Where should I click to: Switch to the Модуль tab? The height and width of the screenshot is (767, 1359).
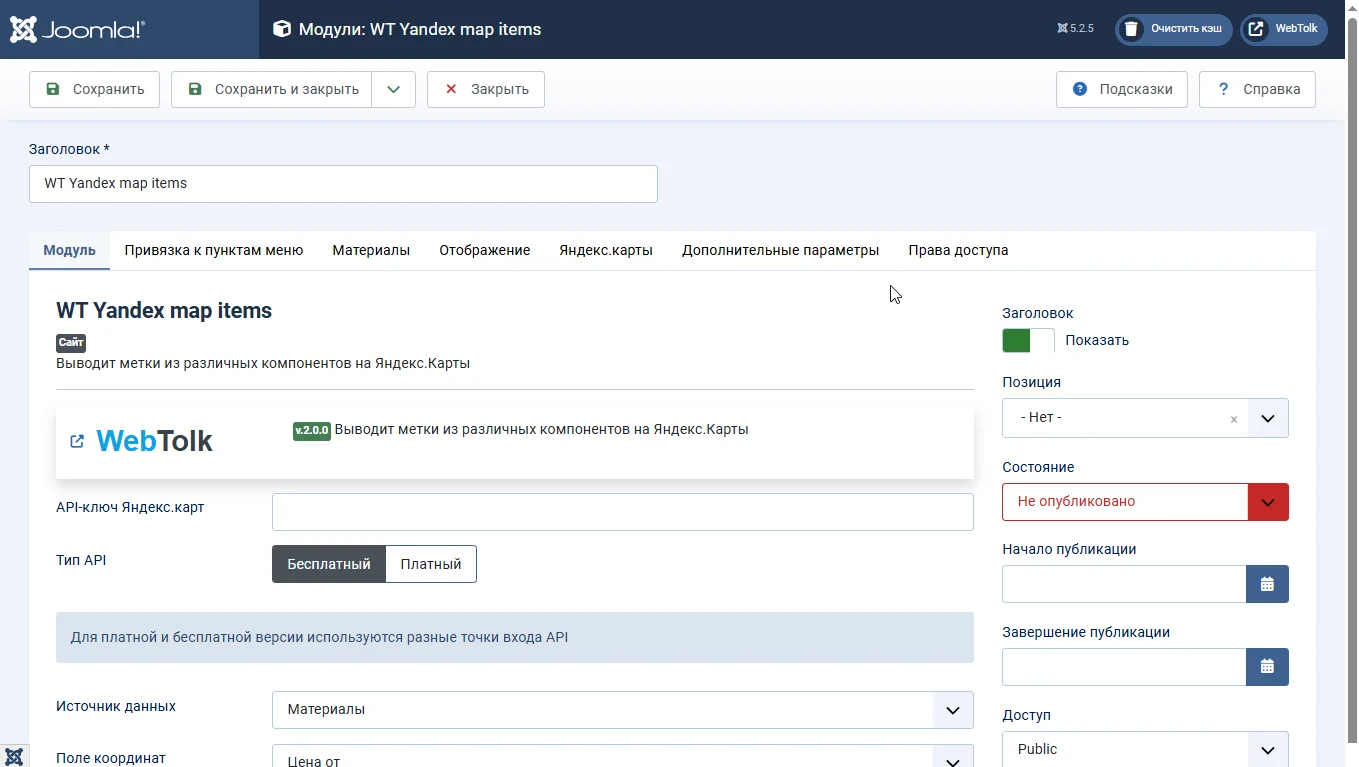point(69,250)
